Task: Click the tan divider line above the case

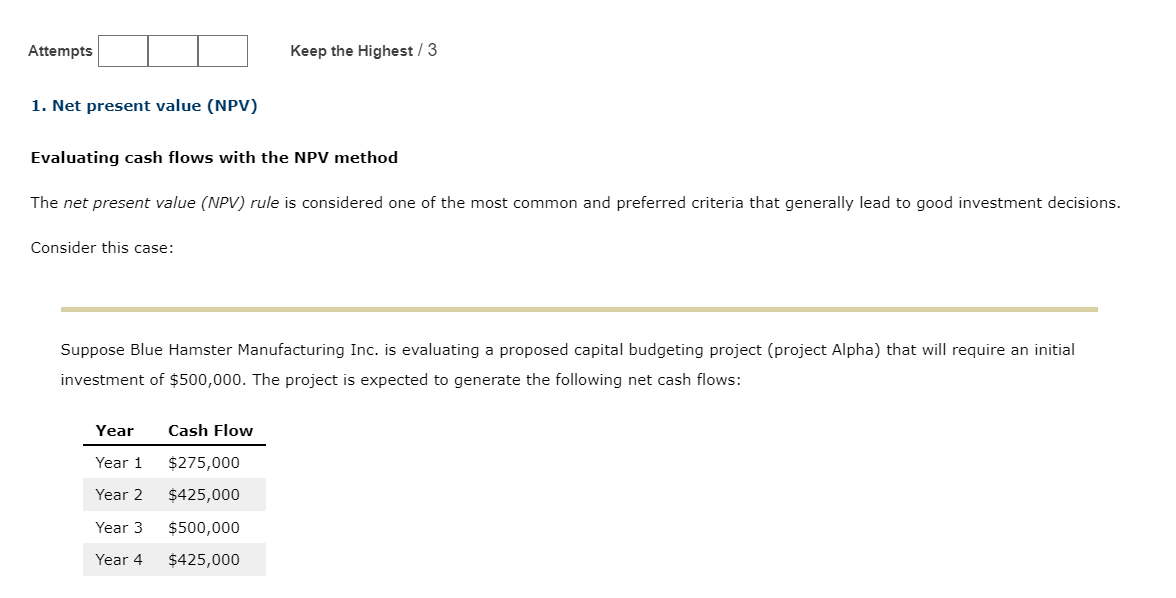Action: point(578,308)
